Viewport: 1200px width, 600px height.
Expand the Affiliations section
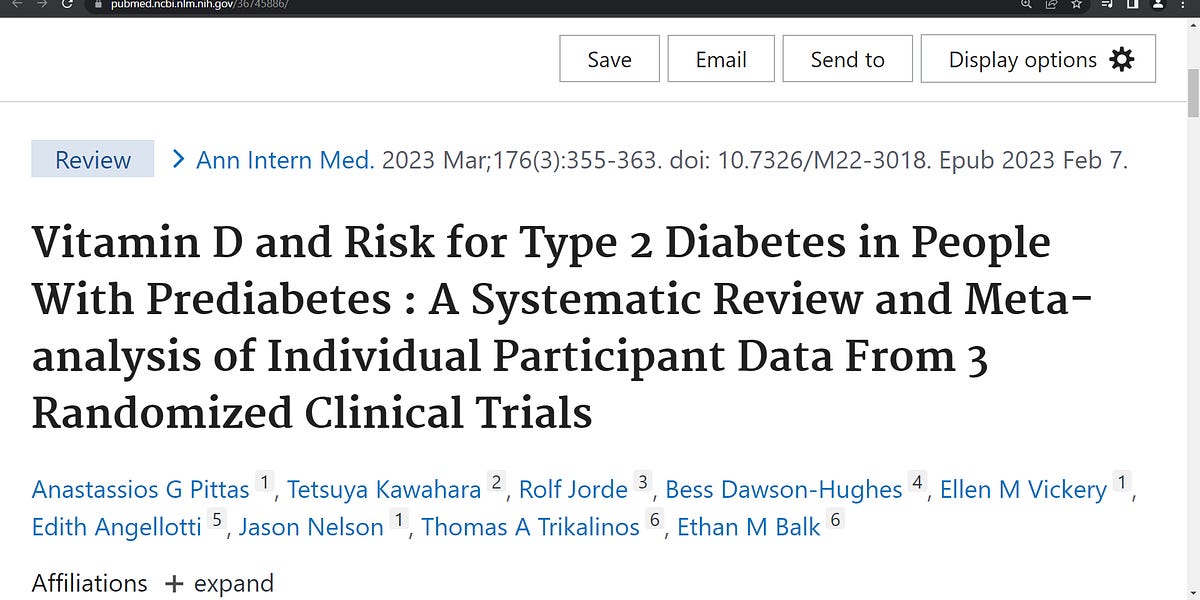219,583
